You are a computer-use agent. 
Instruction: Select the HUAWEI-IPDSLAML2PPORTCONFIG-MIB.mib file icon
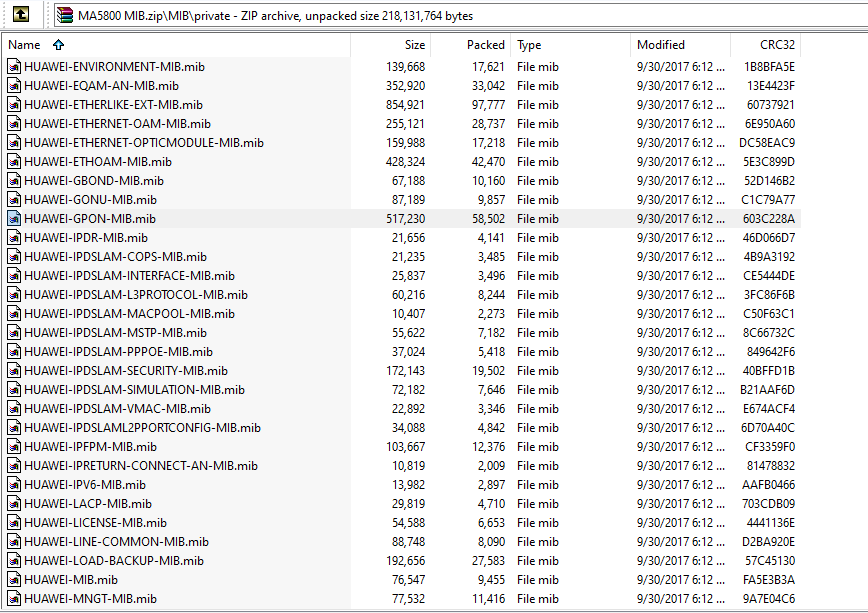[x=14, y=428]
